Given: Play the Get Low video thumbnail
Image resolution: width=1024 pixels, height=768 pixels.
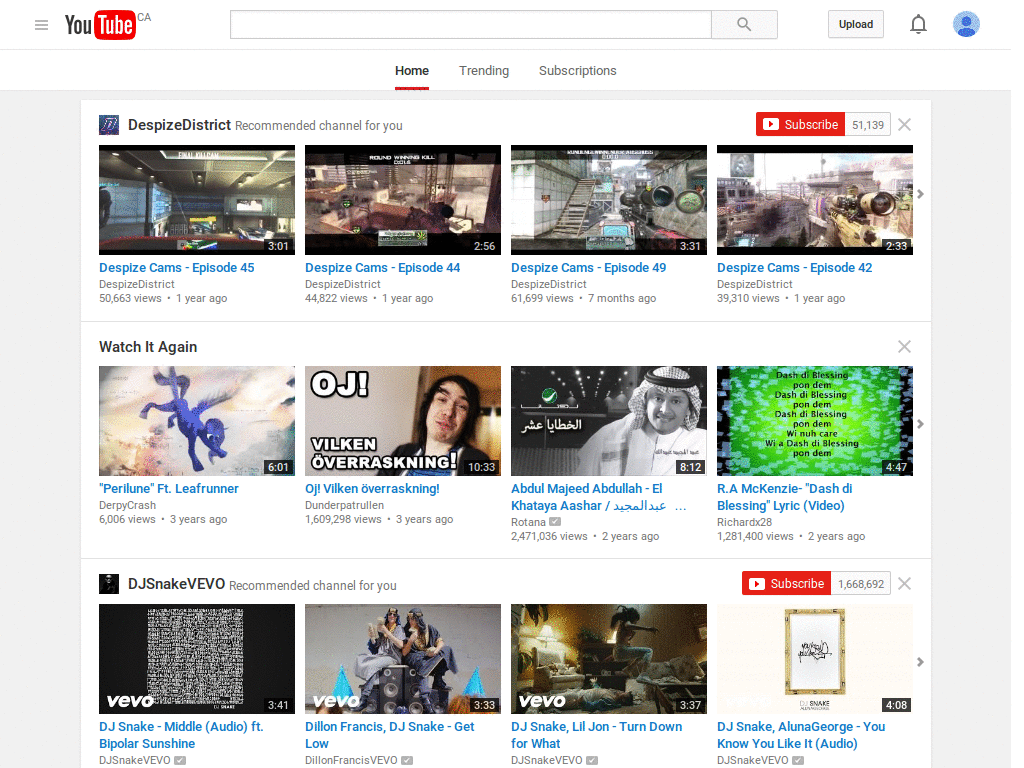Looking at the screenshot, I should coord(403,659).
